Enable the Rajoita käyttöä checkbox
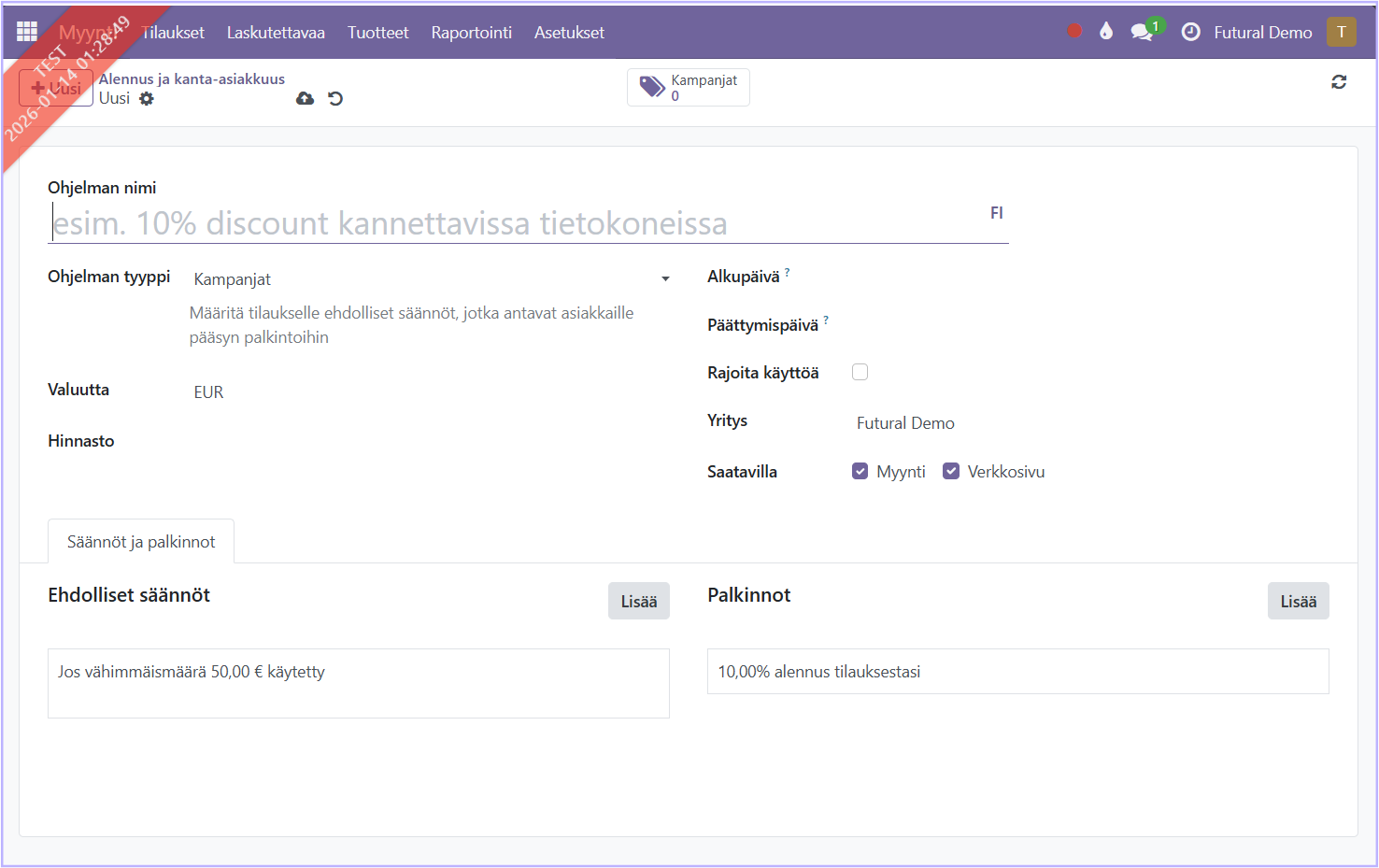The width and height of the screenshot is (1379, 868). pos(860,372)
